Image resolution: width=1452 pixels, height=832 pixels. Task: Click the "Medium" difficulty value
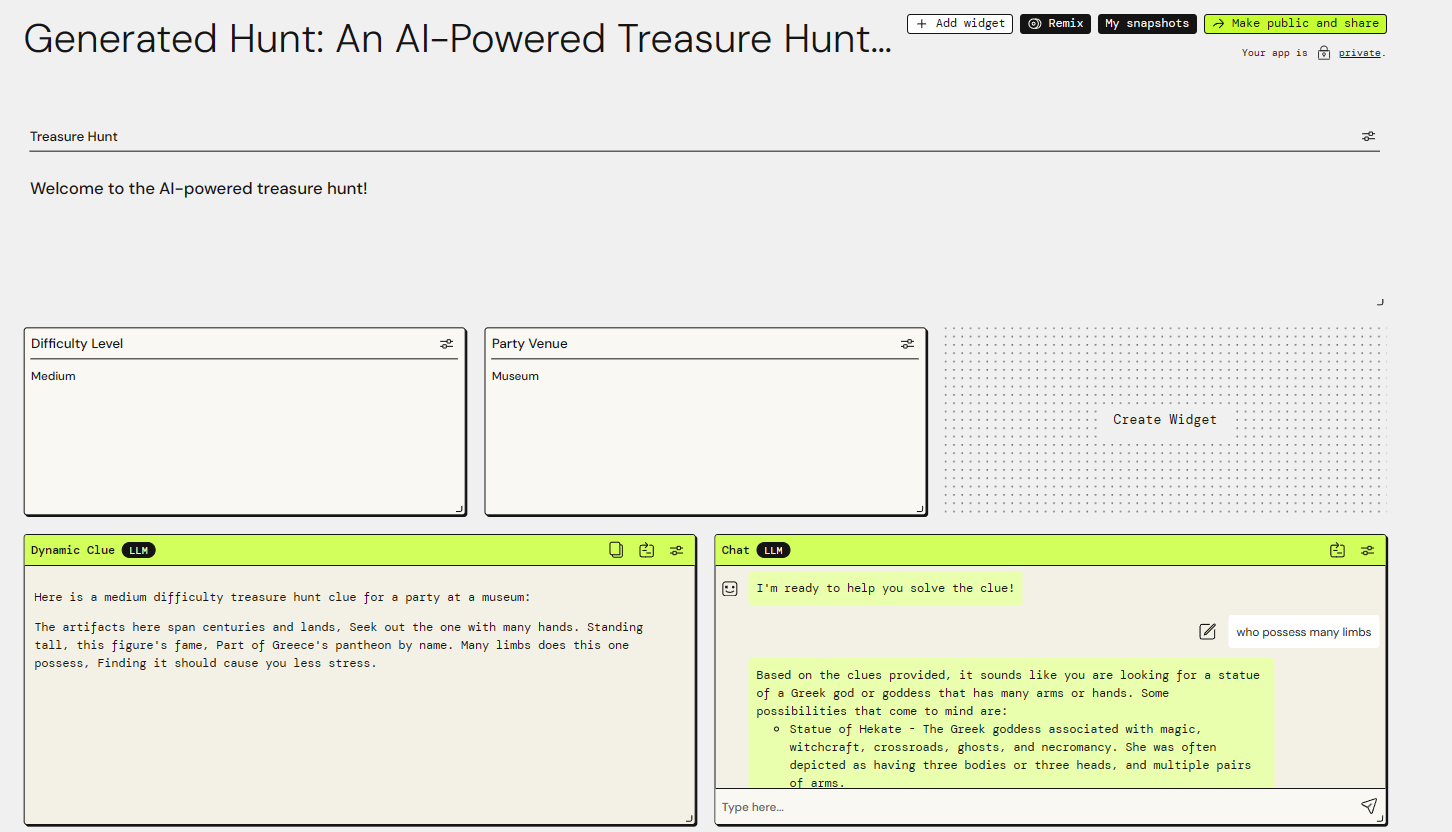(x=53, y=376)
